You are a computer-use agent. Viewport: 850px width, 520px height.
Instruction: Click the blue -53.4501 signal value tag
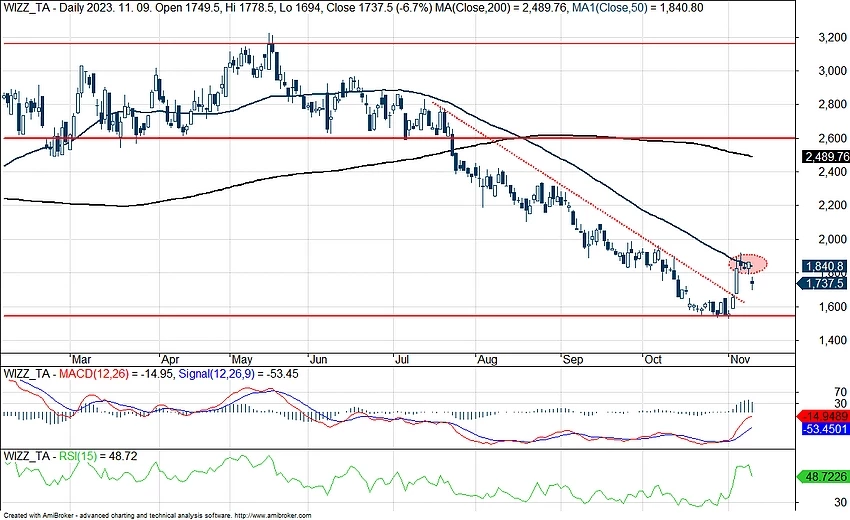[x=824, y=429]
